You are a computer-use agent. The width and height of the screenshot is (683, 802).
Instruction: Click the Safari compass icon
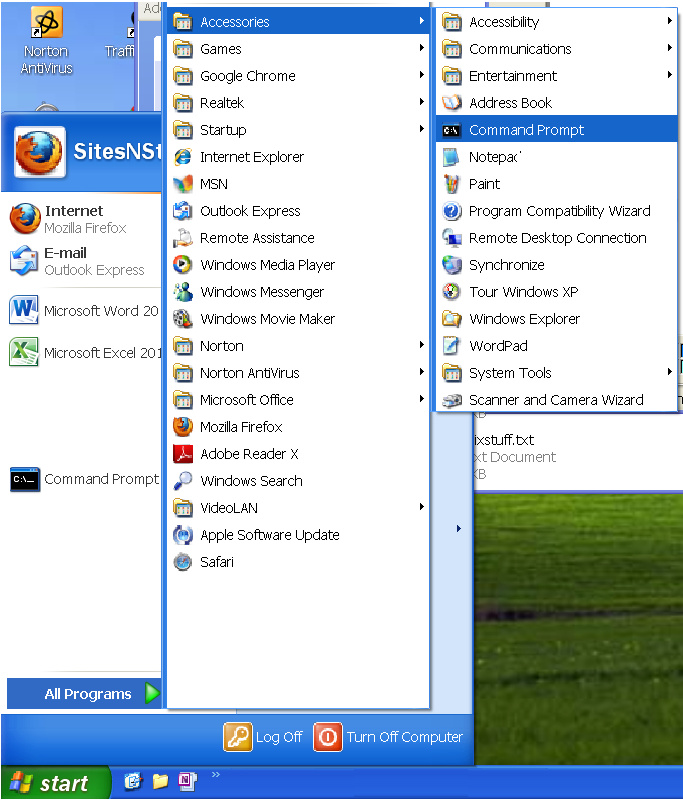pos(183,562)
